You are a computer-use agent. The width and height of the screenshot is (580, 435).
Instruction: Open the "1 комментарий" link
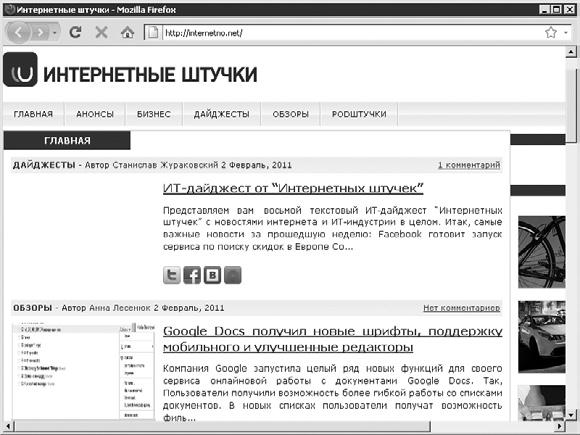469,165
